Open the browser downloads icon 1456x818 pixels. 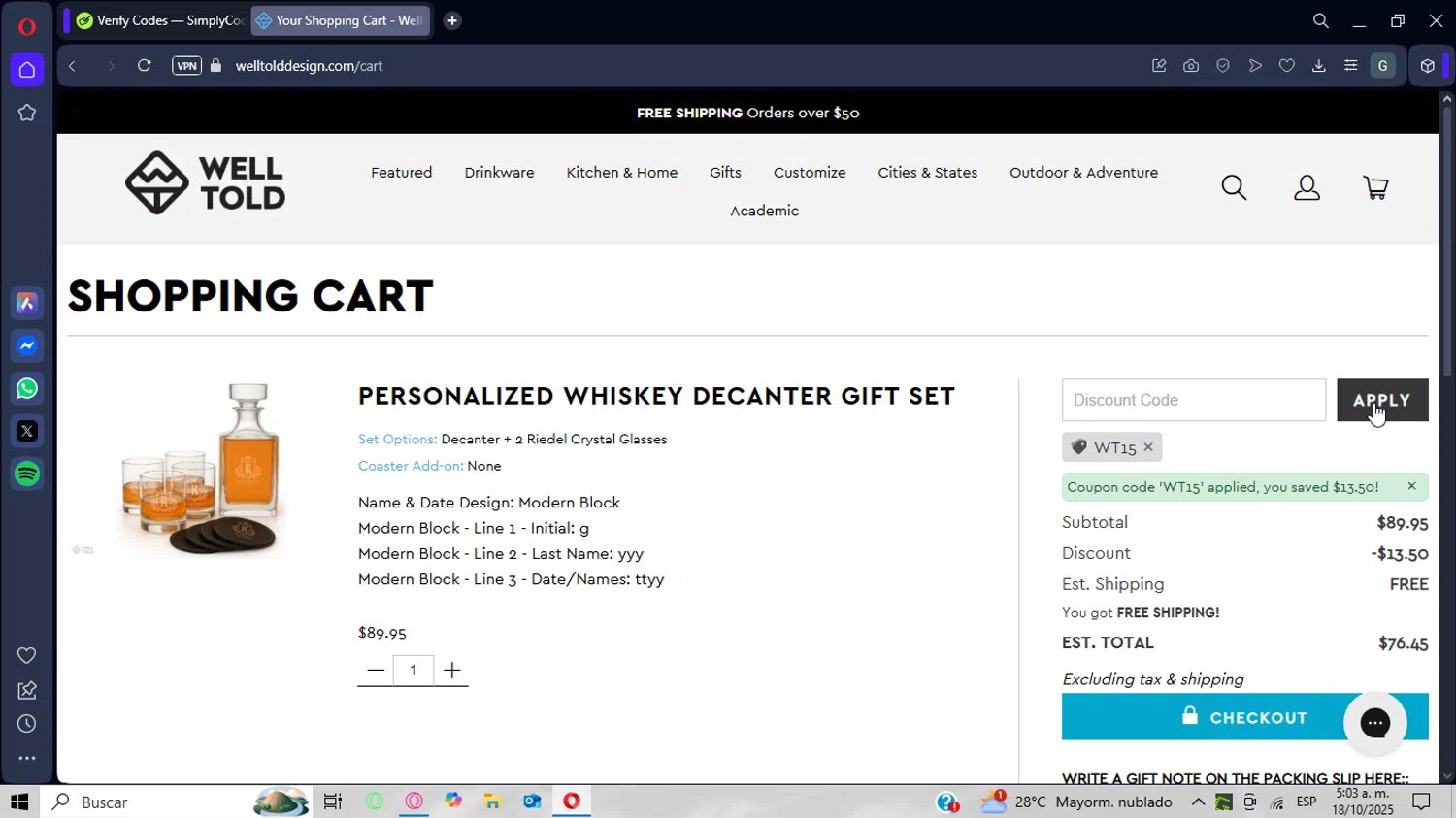[1318, 66]
